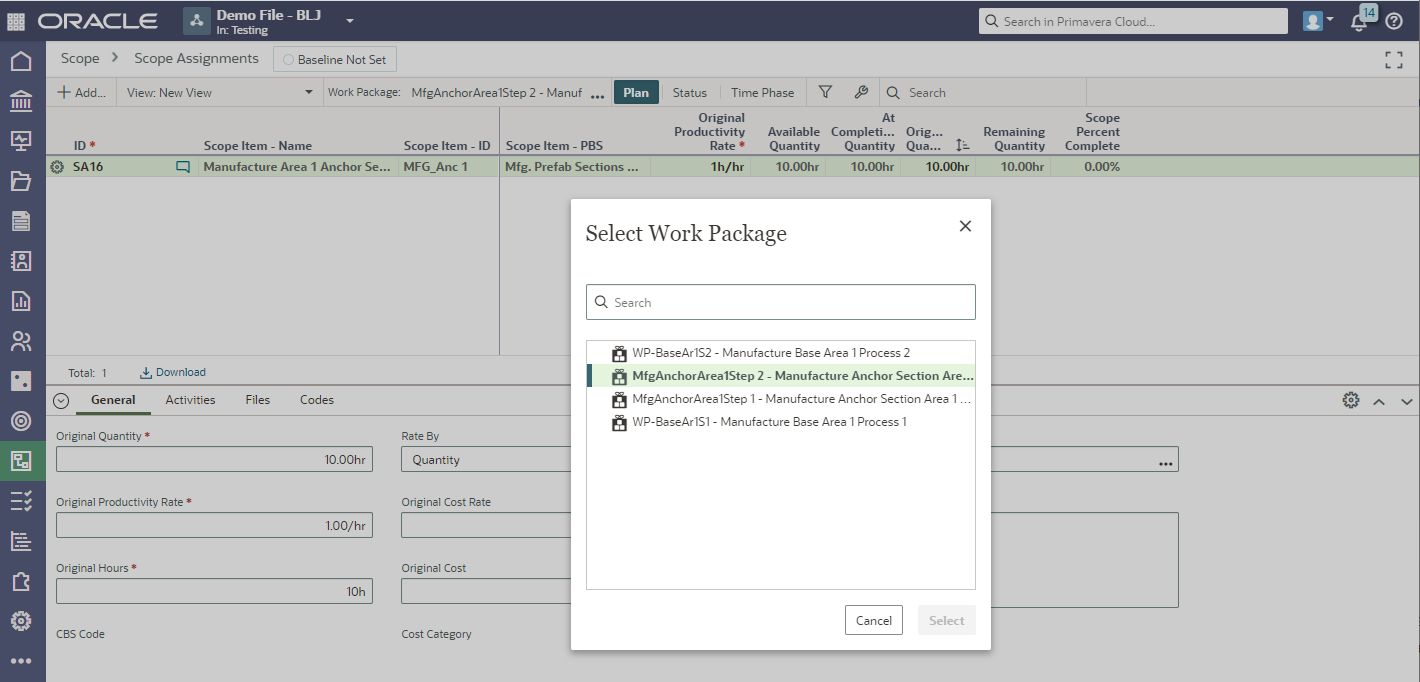Switch to the Activities tab
Image resolution: width=1420 pixels, height=682 pixels.
coord(190,400)
